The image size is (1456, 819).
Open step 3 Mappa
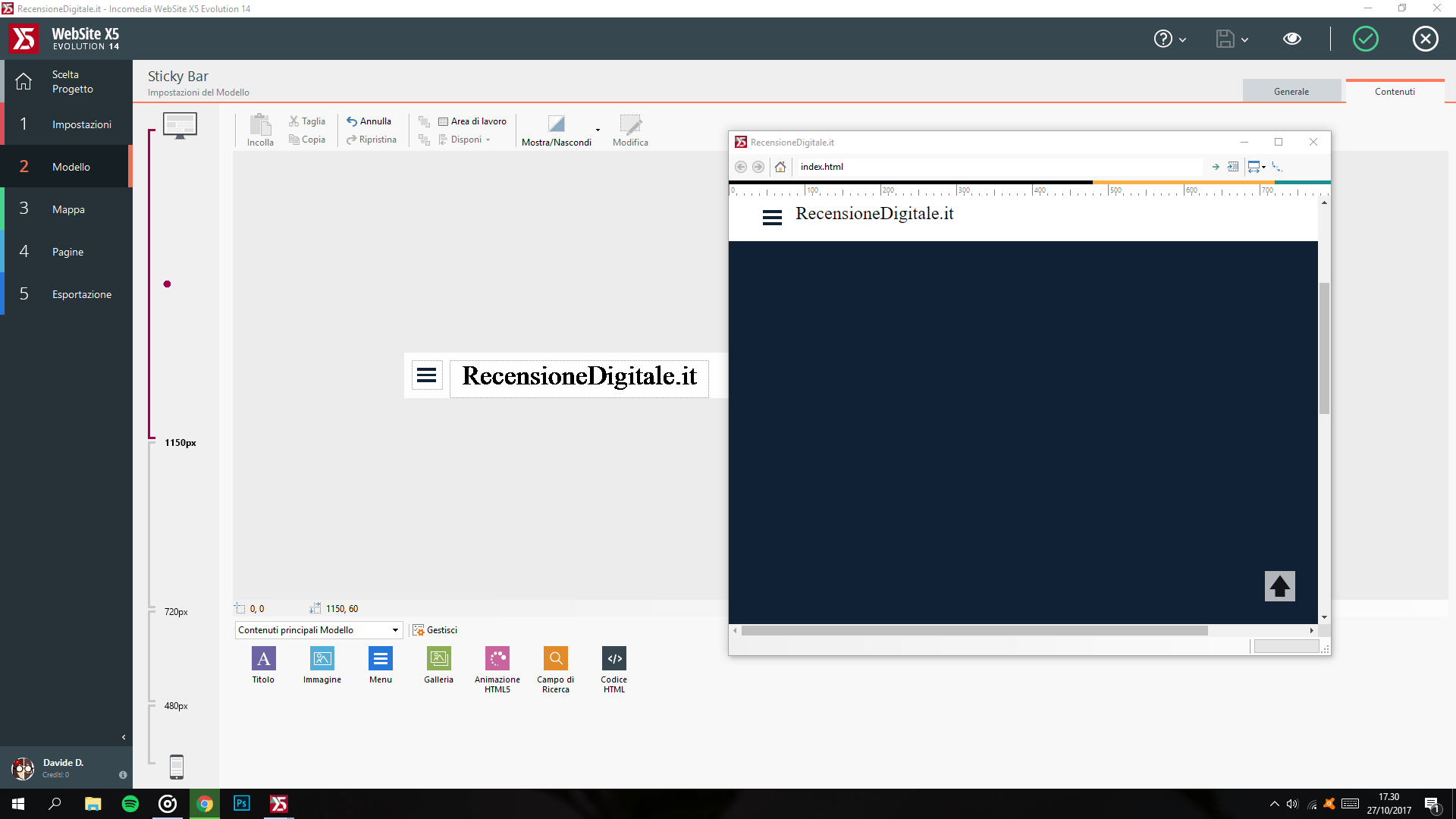(66, 209)
